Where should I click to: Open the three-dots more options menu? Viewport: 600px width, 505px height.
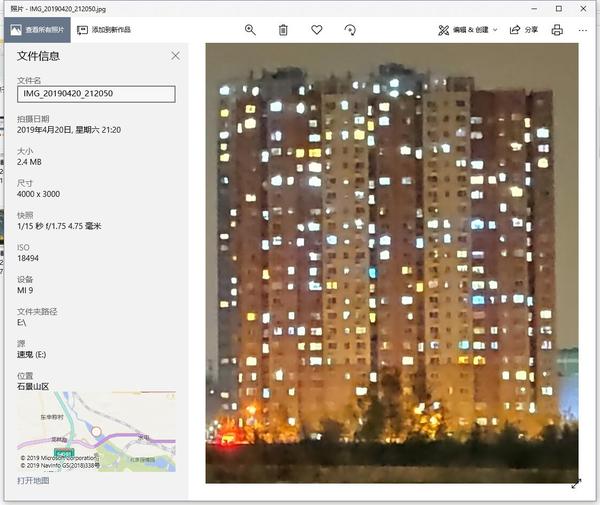pyautogui.click(x=583, y=30)
